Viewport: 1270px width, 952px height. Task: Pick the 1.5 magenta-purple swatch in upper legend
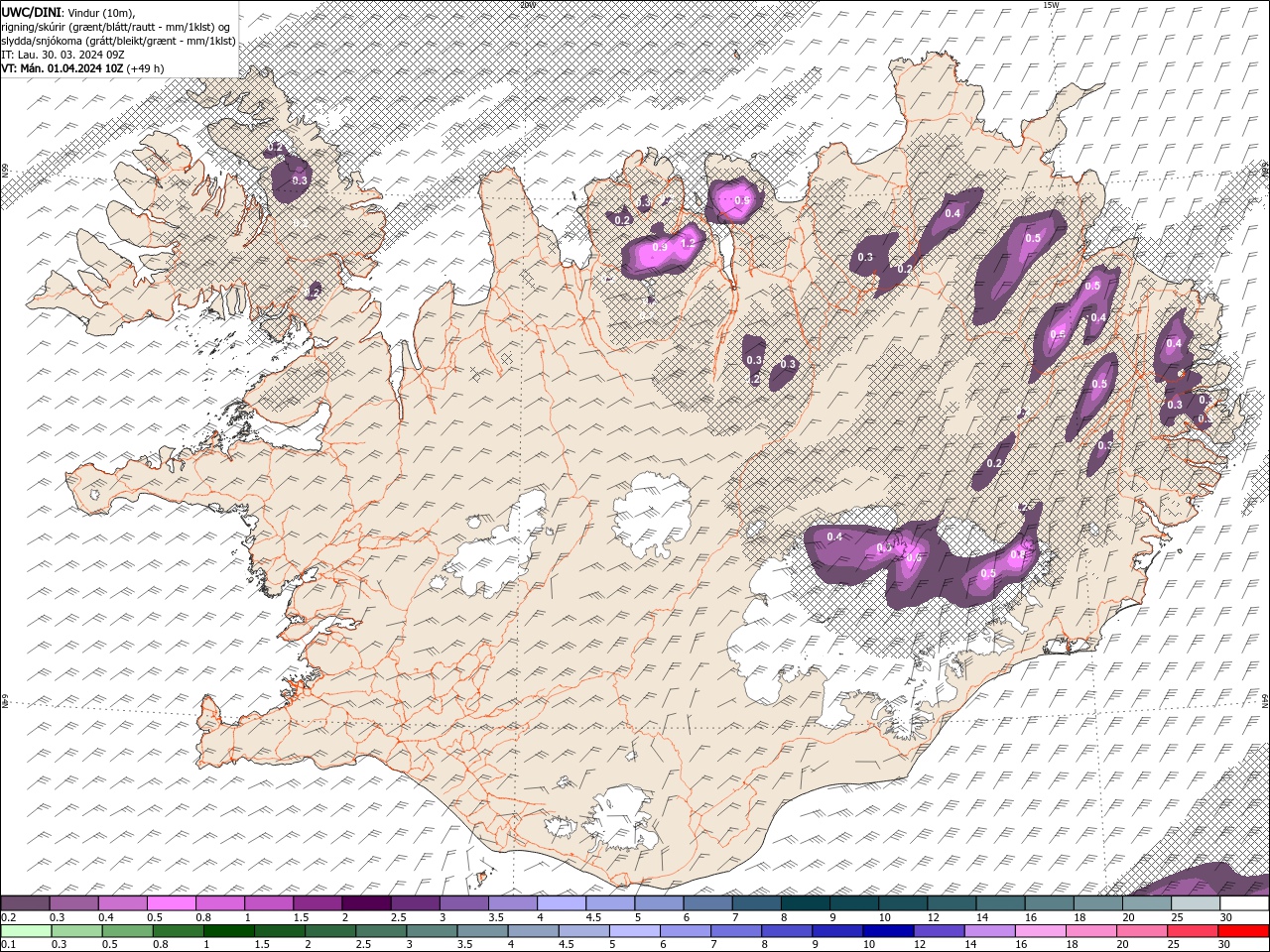pos(317,903)
